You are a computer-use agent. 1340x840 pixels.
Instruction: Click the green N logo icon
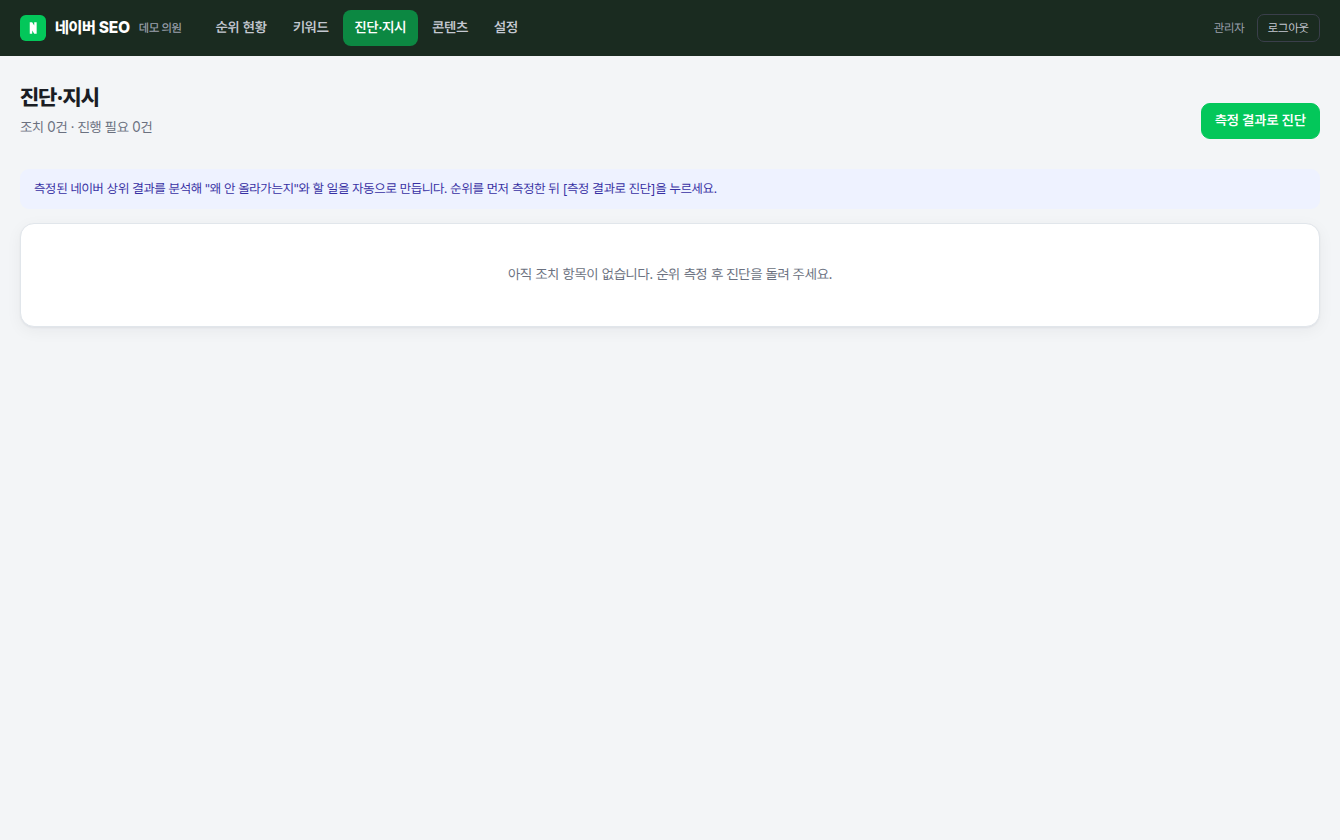tap(33, 28)
